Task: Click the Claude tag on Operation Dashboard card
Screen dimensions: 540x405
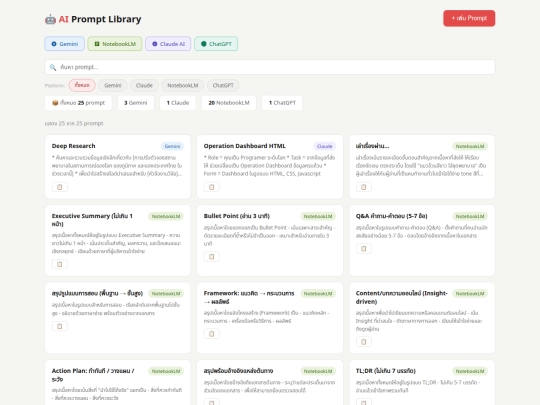Action: click(x=324, y=146)
